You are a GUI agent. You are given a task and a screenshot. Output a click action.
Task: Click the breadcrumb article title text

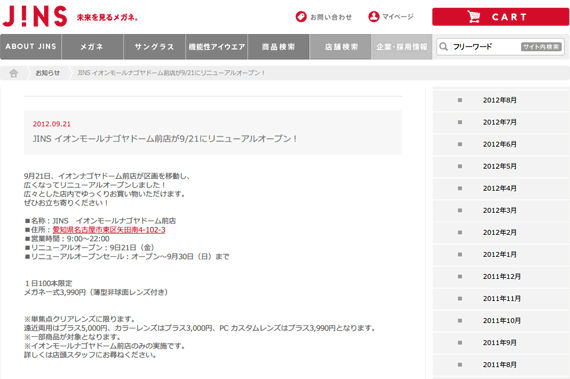click(171, 73)
